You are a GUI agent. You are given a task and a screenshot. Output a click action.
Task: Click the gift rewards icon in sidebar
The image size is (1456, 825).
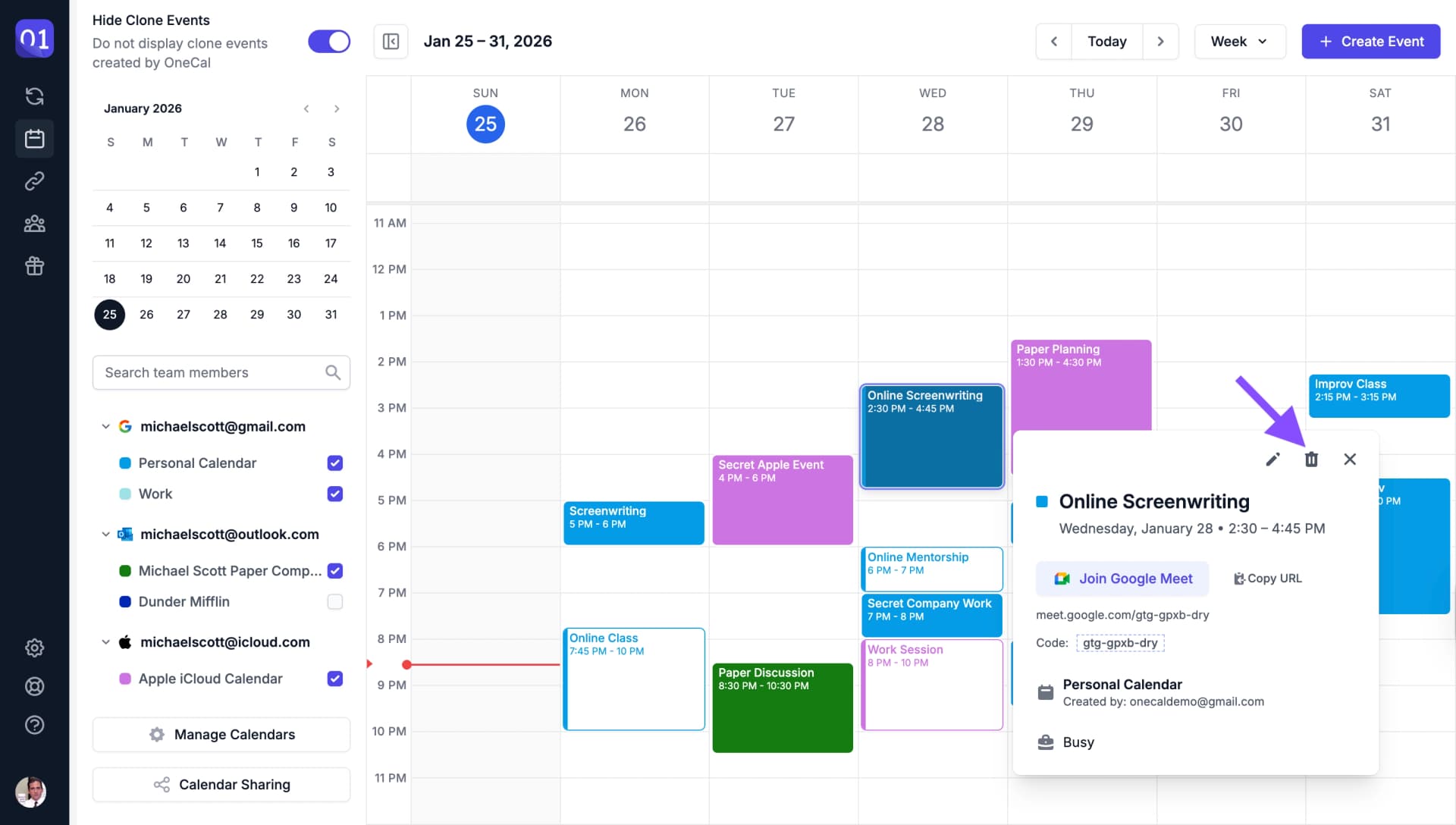34,266
